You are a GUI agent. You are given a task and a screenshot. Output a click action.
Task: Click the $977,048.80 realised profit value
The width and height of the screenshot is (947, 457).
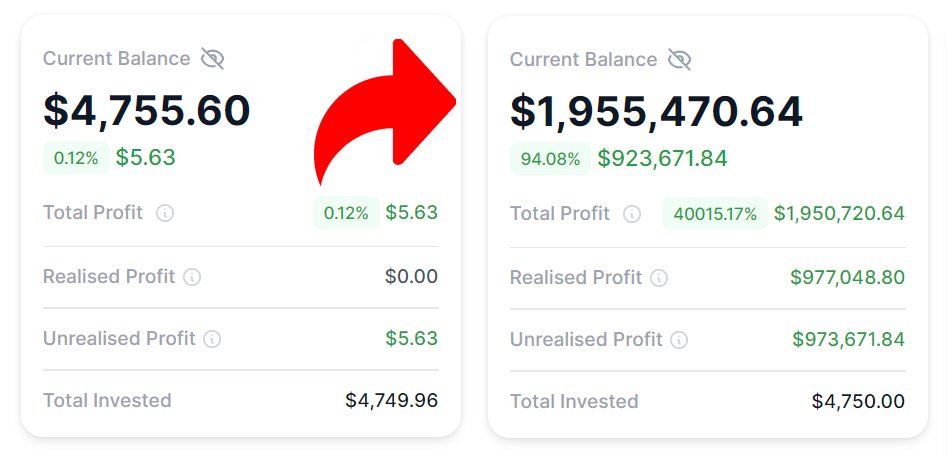click(x=847, y=278)
